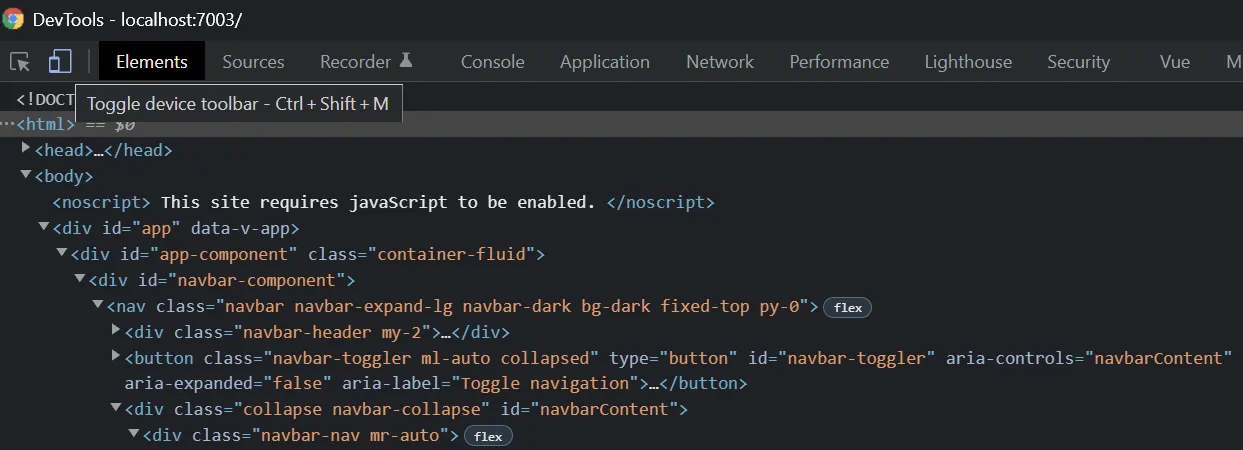The height and width of the screenshot is (450, 1243).
Task: Open the Lighthouse tab
Action: (x=968, y=62)
